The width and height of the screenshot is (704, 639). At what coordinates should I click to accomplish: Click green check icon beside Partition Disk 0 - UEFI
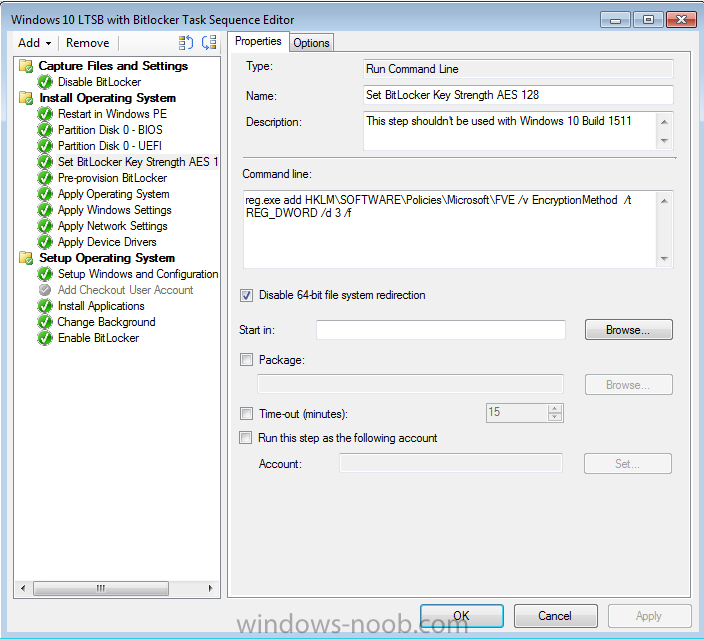tap(45, 146)
